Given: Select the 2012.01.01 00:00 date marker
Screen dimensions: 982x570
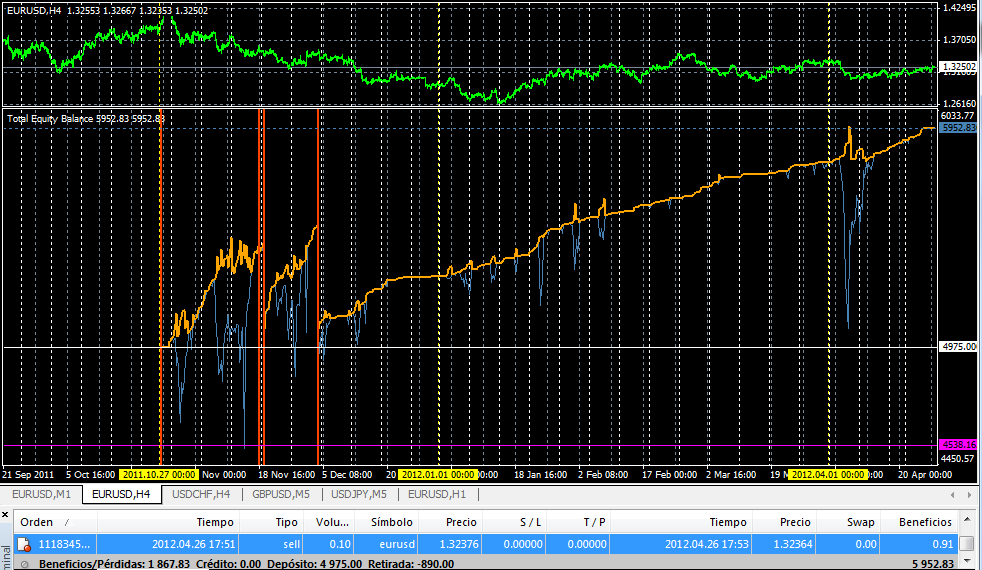Looking at the screenshot, I should pos(439,475).
